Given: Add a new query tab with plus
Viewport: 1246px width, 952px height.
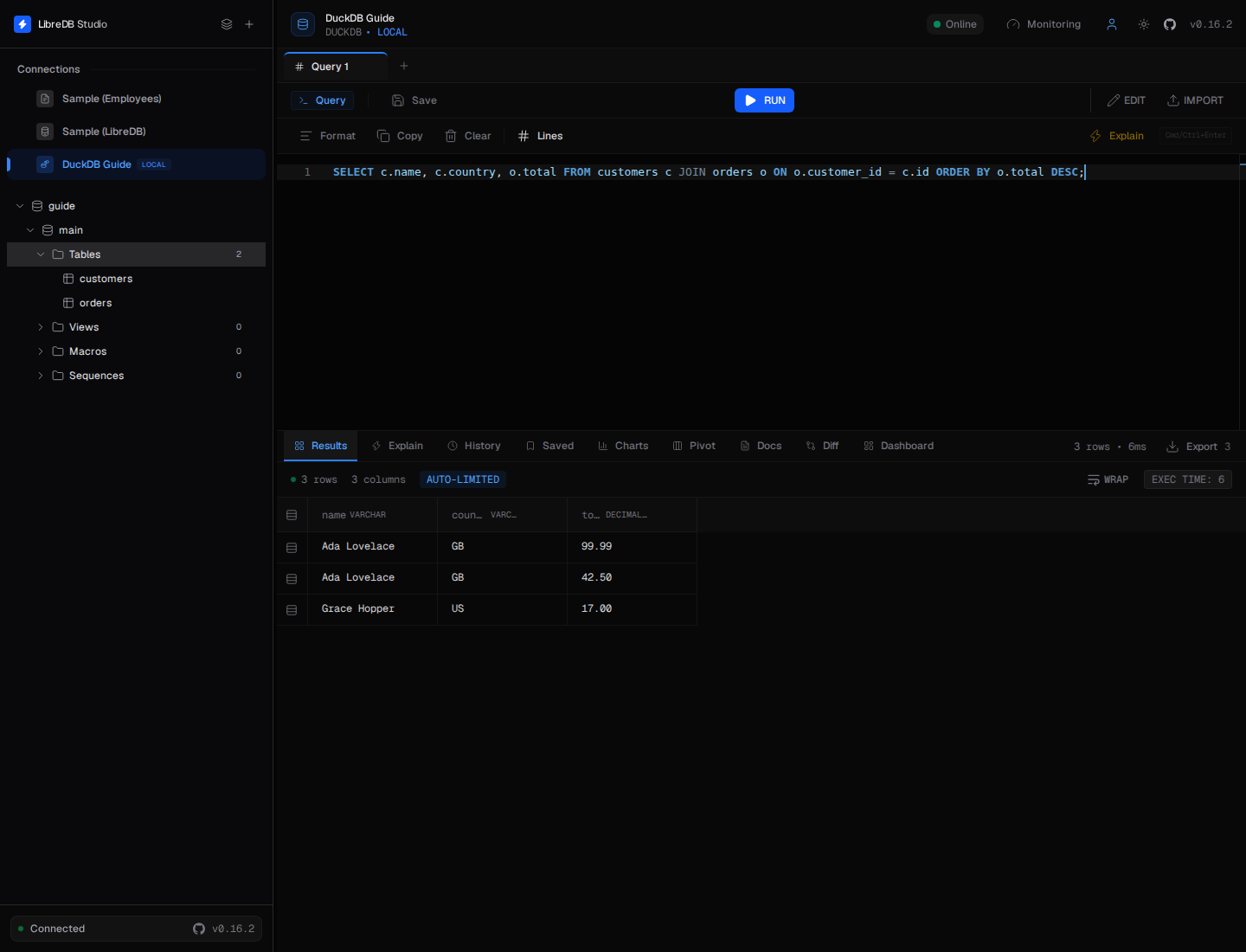Looking at the screenshot, I should click(x=404, y=66).
